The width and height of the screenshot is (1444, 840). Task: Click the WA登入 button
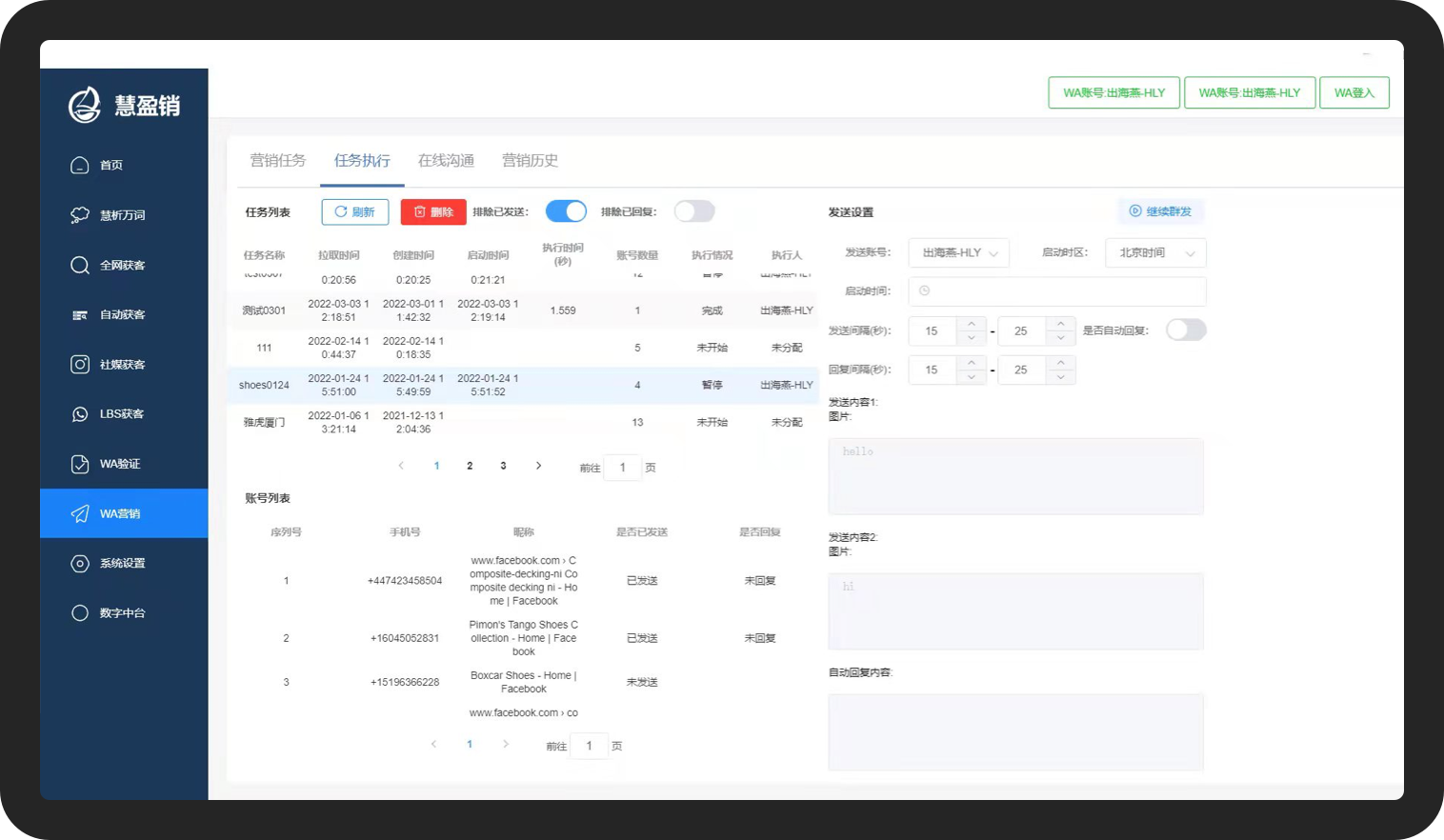point(1354,92)
